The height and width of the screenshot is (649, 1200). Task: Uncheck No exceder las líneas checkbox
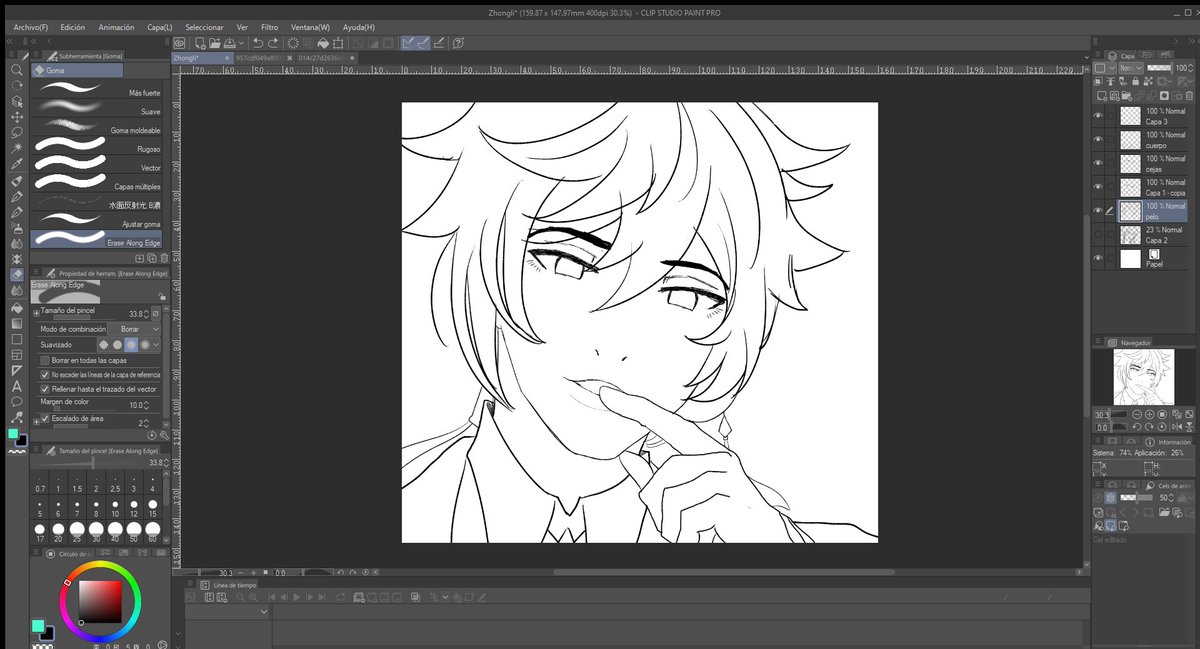45,375
